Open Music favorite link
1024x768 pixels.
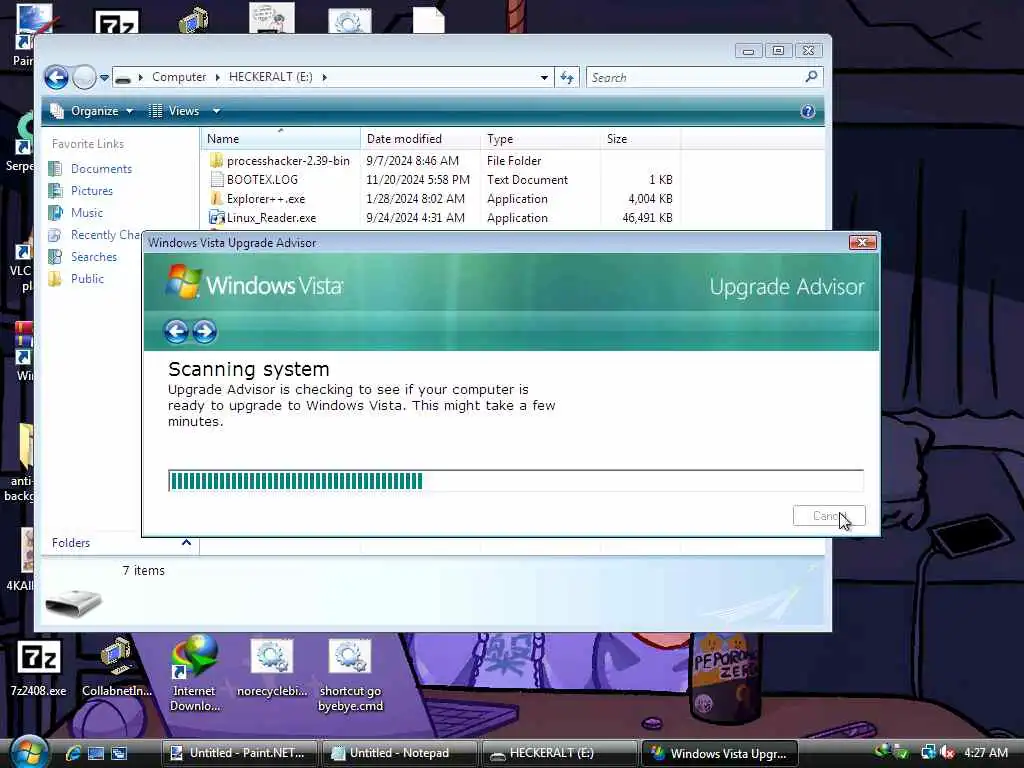76,213
